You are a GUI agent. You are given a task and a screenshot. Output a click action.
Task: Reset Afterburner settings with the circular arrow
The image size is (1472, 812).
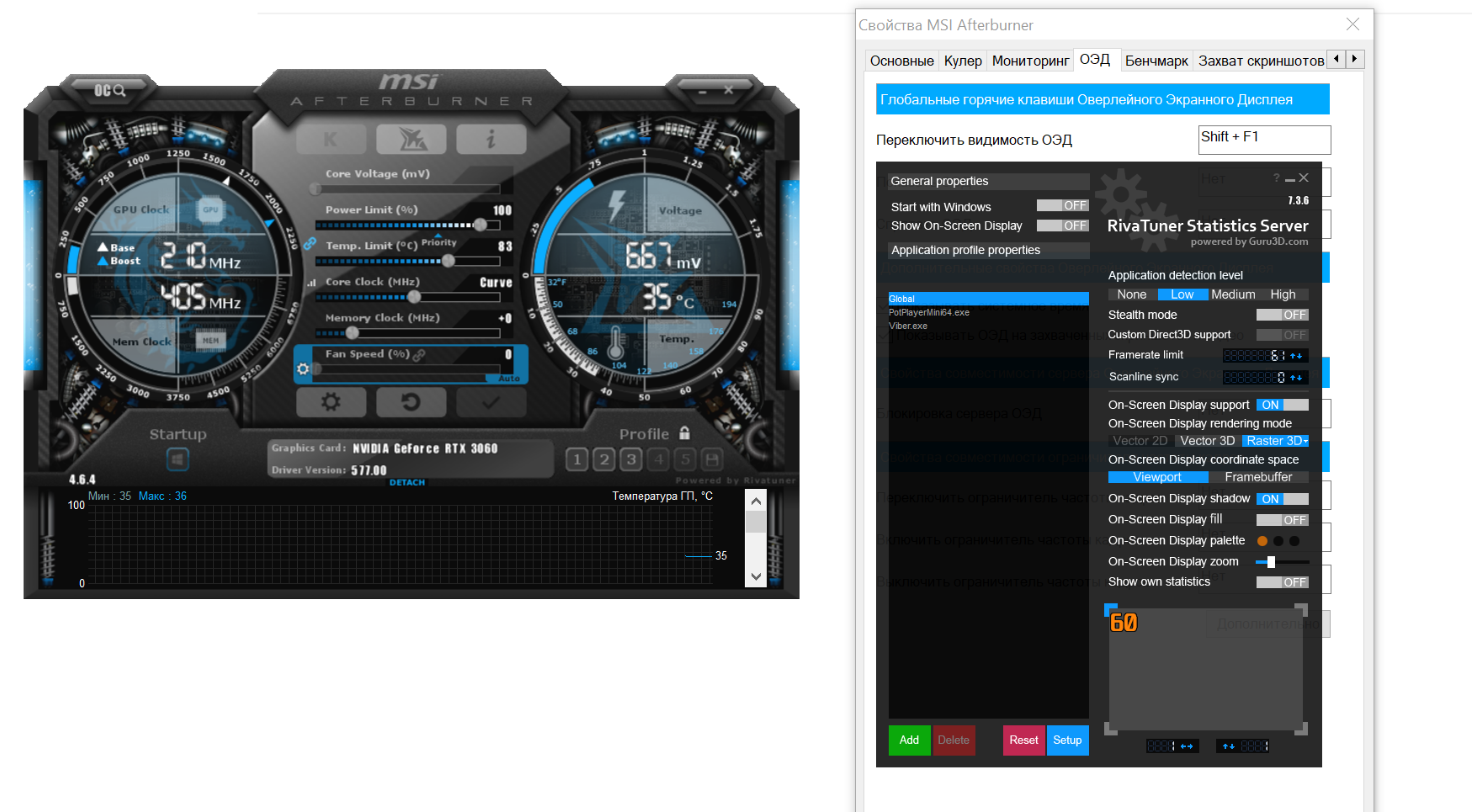click(412, 402)
